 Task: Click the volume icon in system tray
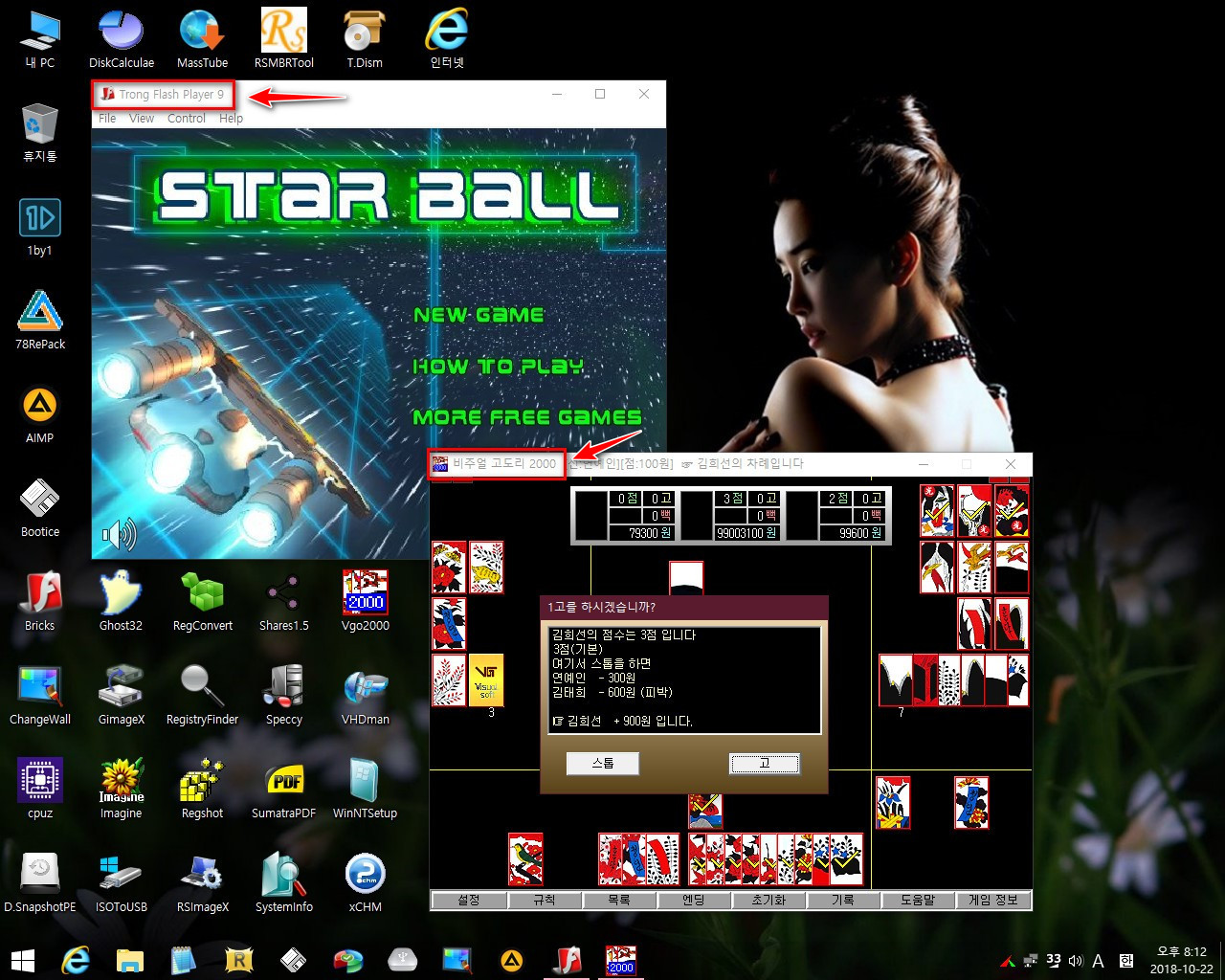(1075, 961)
